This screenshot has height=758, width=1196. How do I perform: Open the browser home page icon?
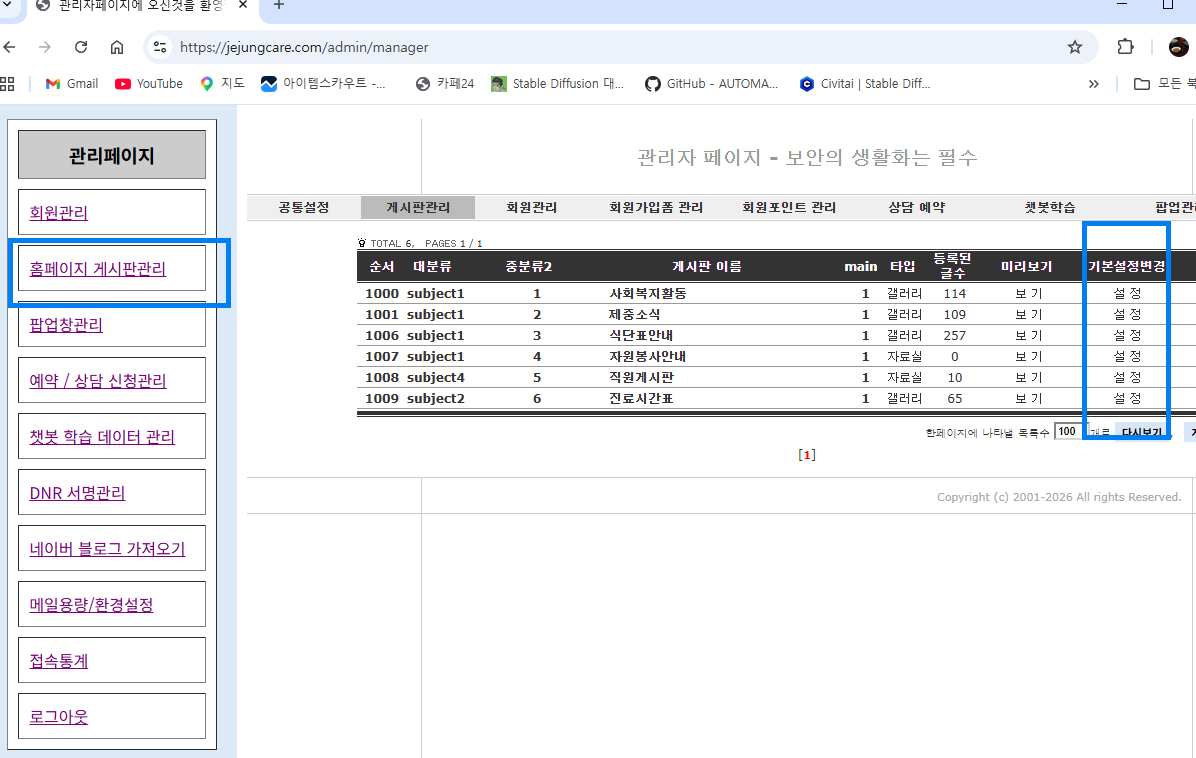point(117,47)
